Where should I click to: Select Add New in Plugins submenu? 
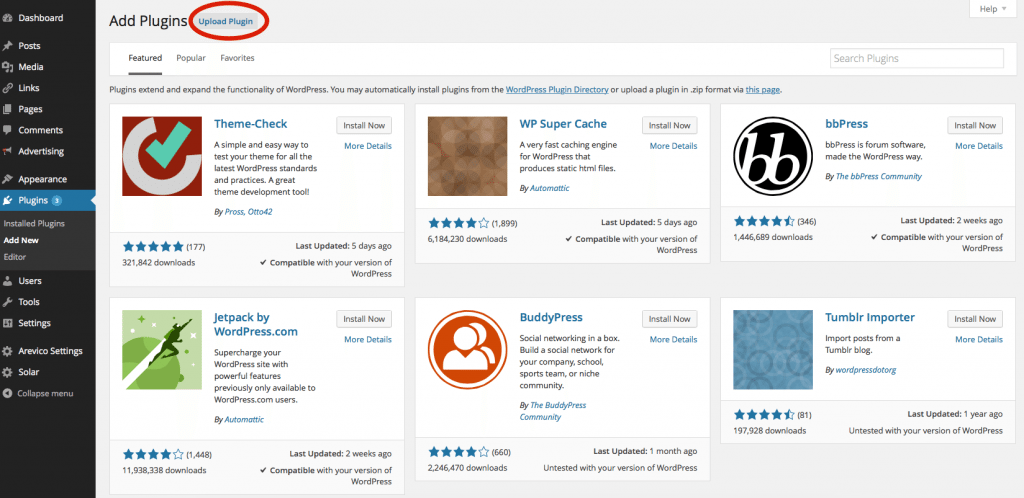tap(21, 240)
